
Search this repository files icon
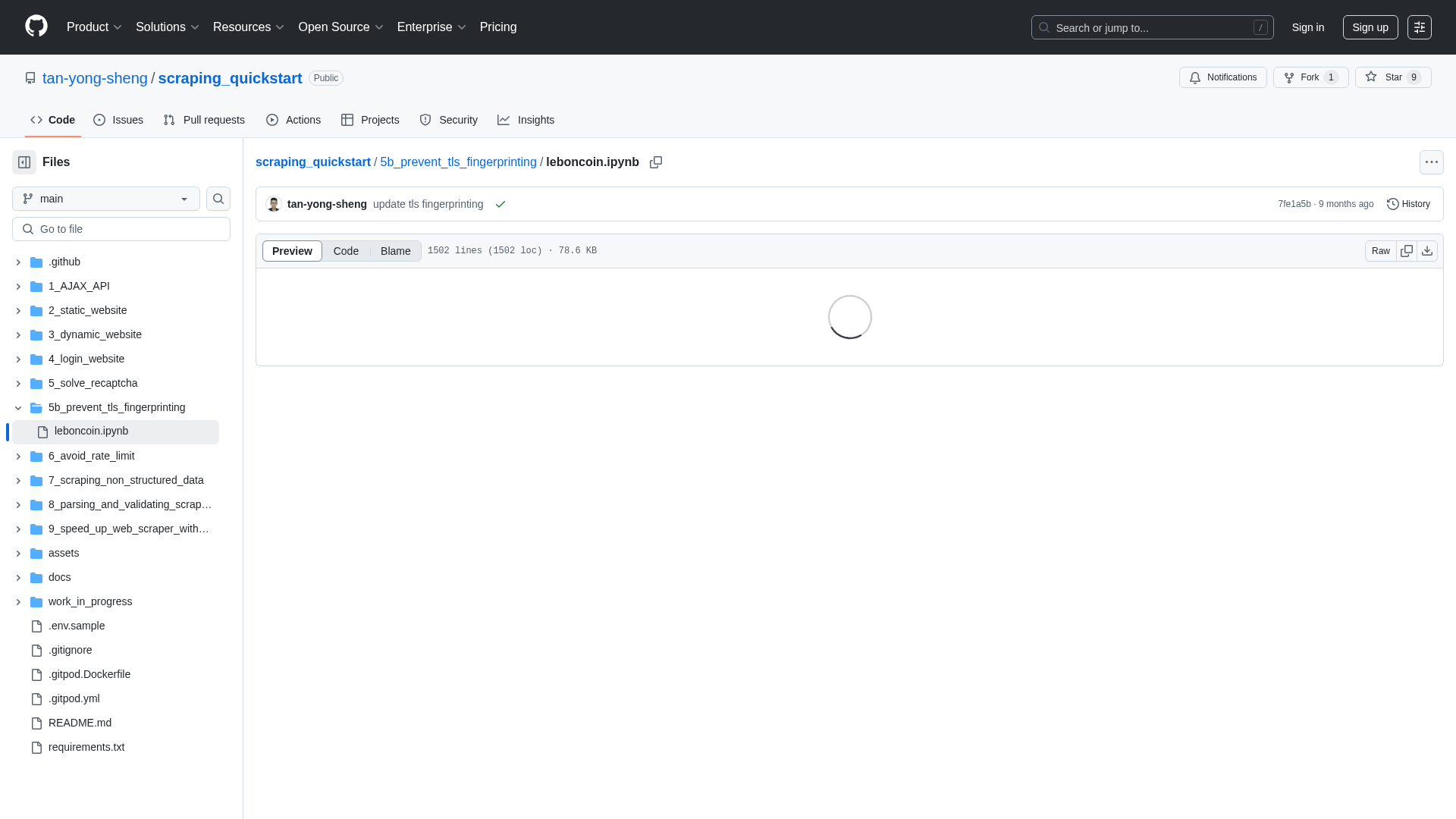[218, 199]
